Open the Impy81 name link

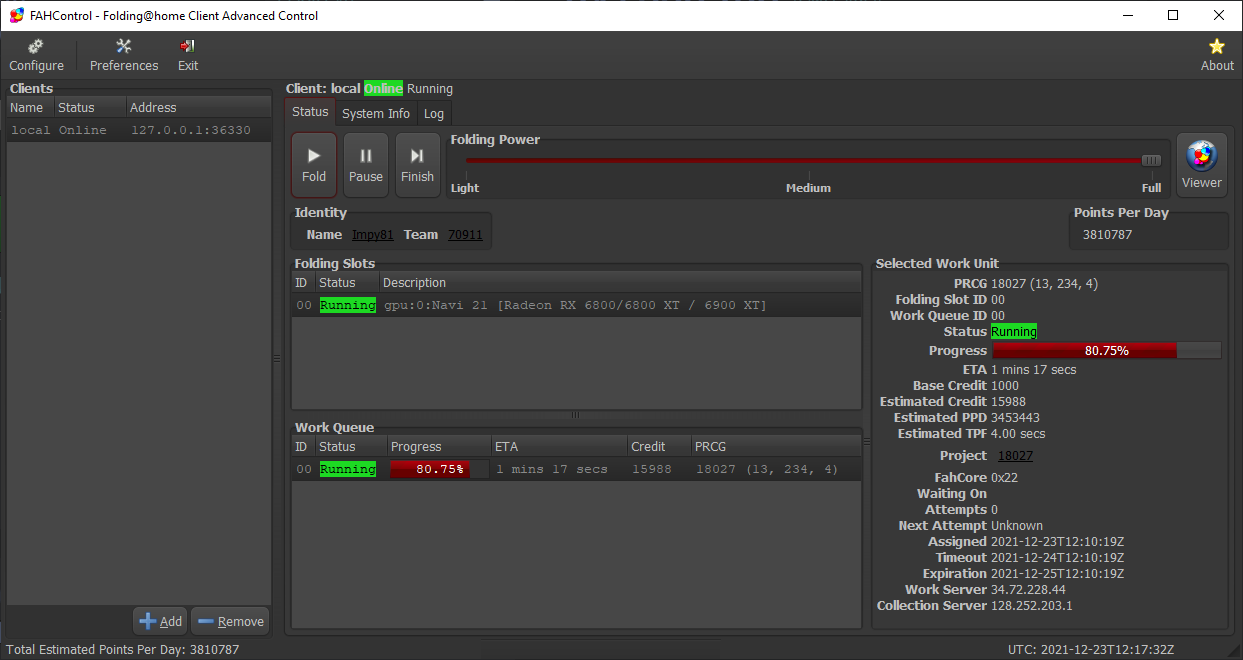pyautogui.click(x=373, y=235)
